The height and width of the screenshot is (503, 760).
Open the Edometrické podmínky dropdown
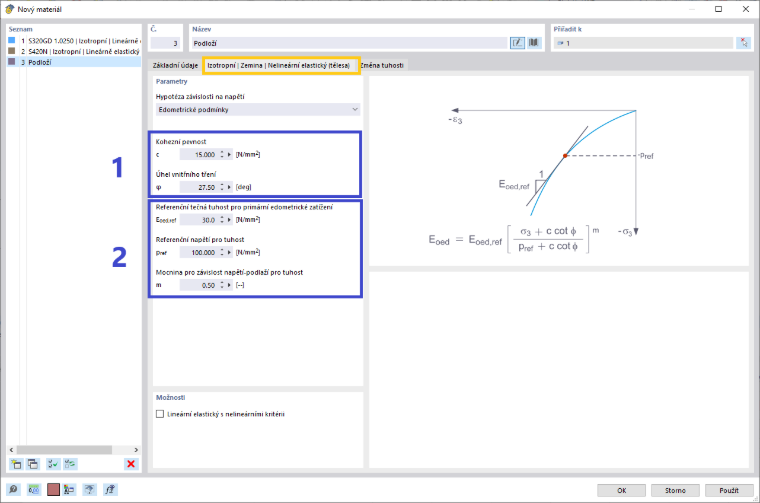258,110
